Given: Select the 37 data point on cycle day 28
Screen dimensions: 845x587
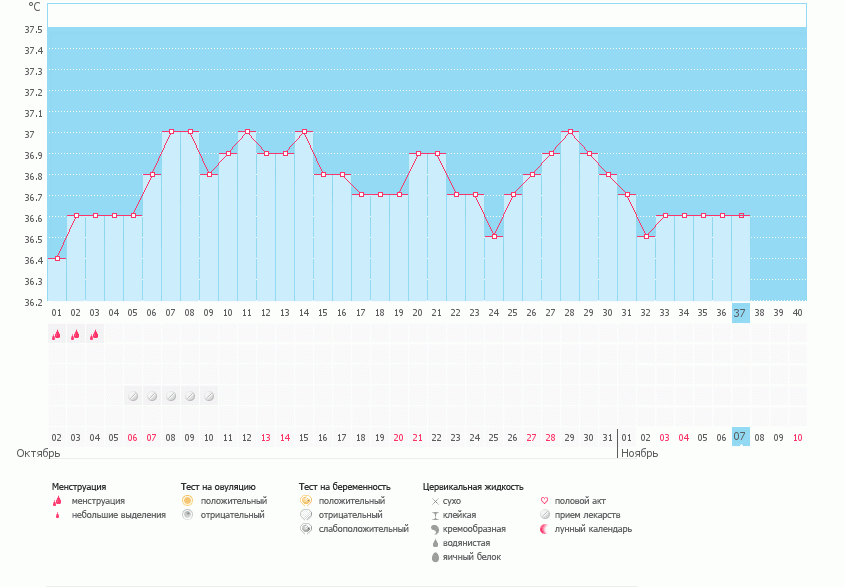Looking at the screenshot, I should 570,132.
